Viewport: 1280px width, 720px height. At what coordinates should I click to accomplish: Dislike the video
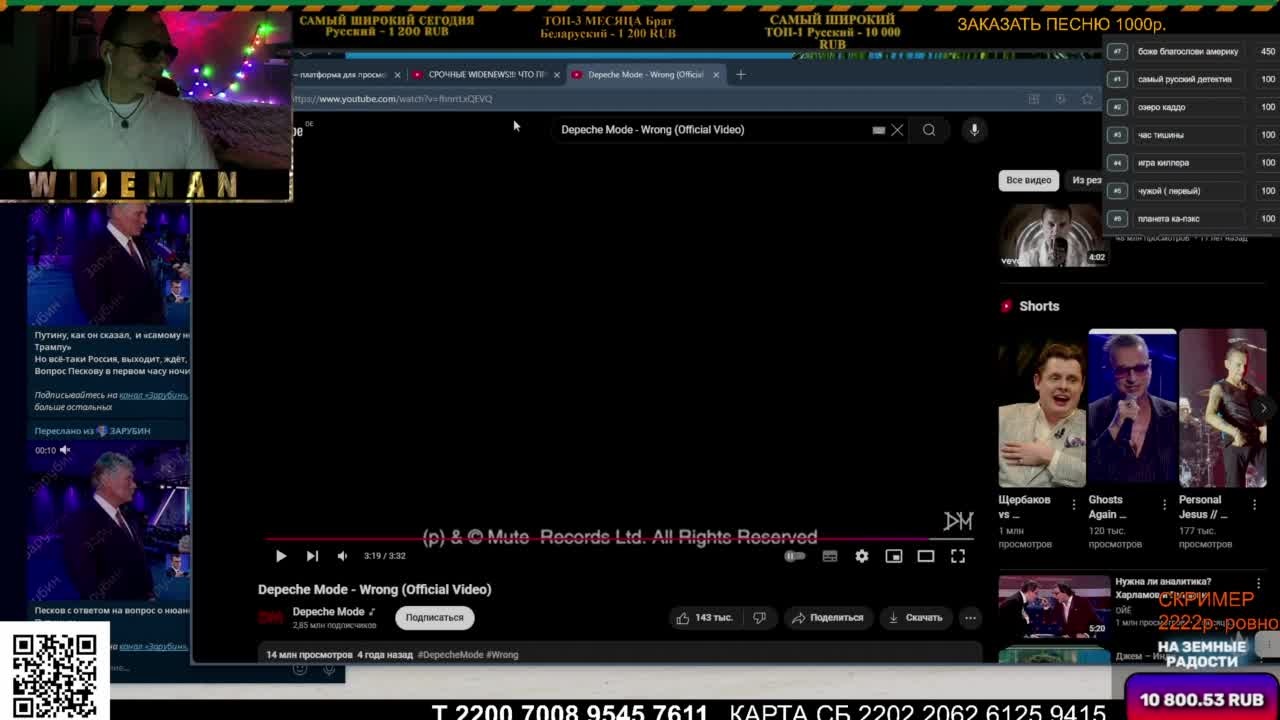click(759, 618)
